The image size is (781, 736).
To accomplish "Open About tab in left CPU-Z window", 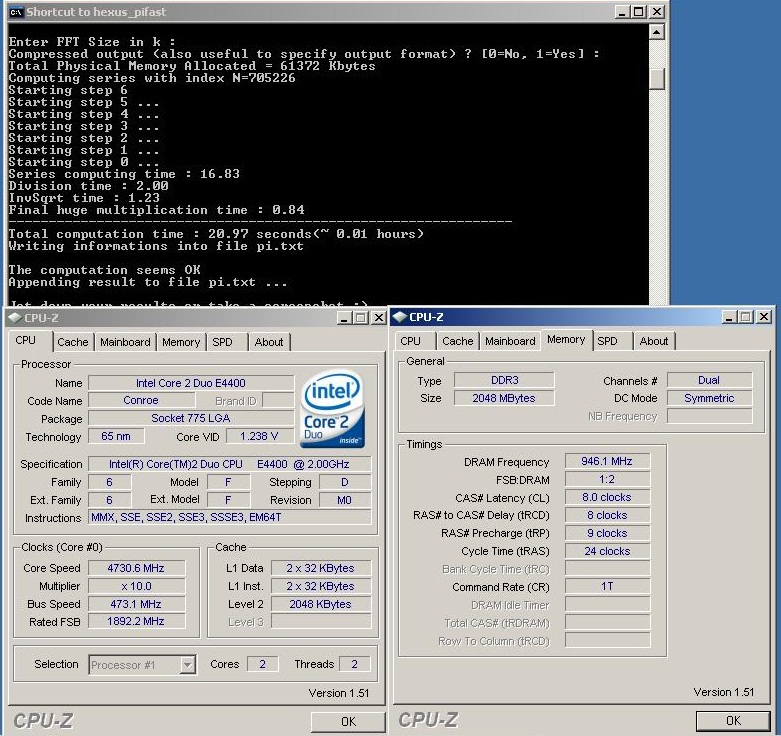I will click(269, 342).
